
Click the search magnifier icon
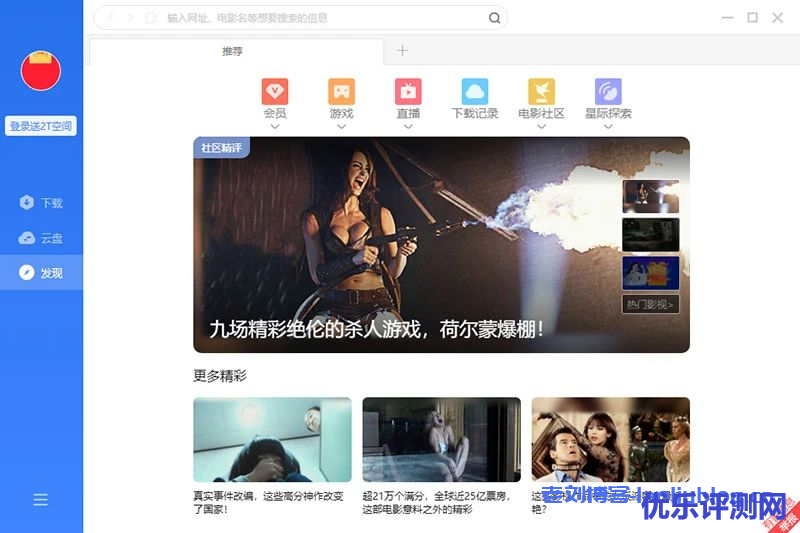tap(494, 18)
